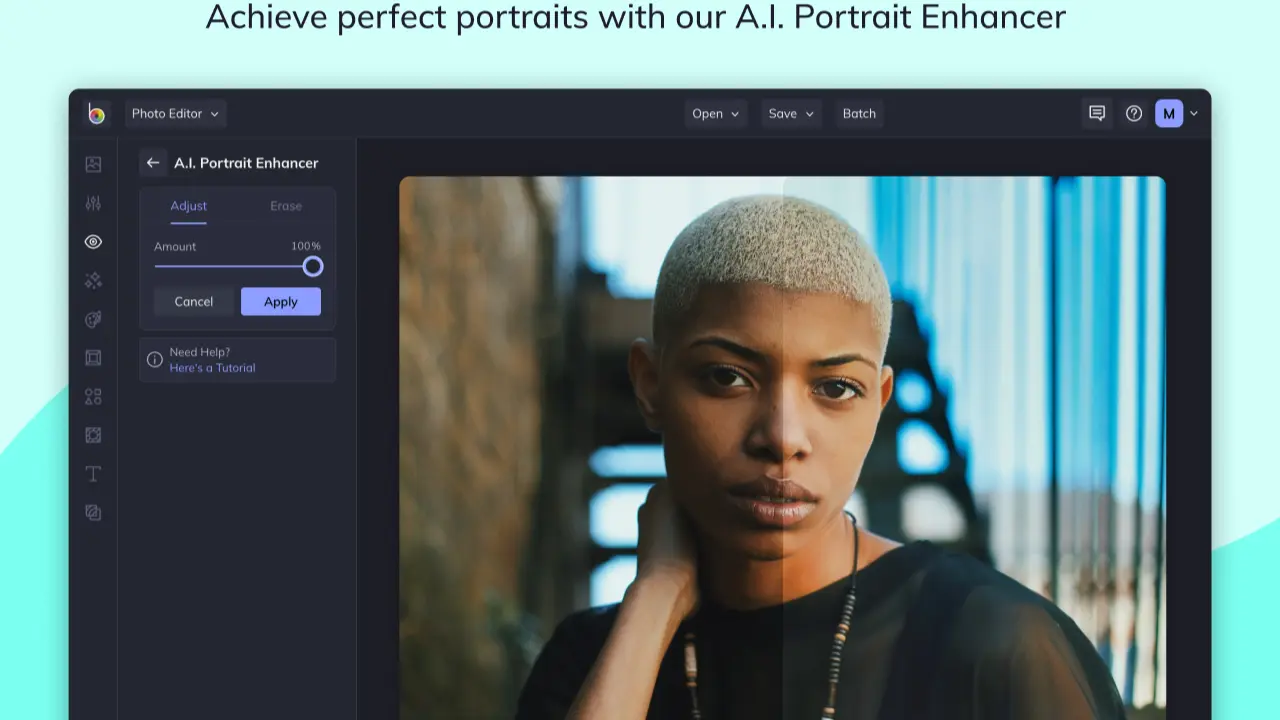Expand the Open dropdown menu

pyautogui.click(x=715, y=114)
